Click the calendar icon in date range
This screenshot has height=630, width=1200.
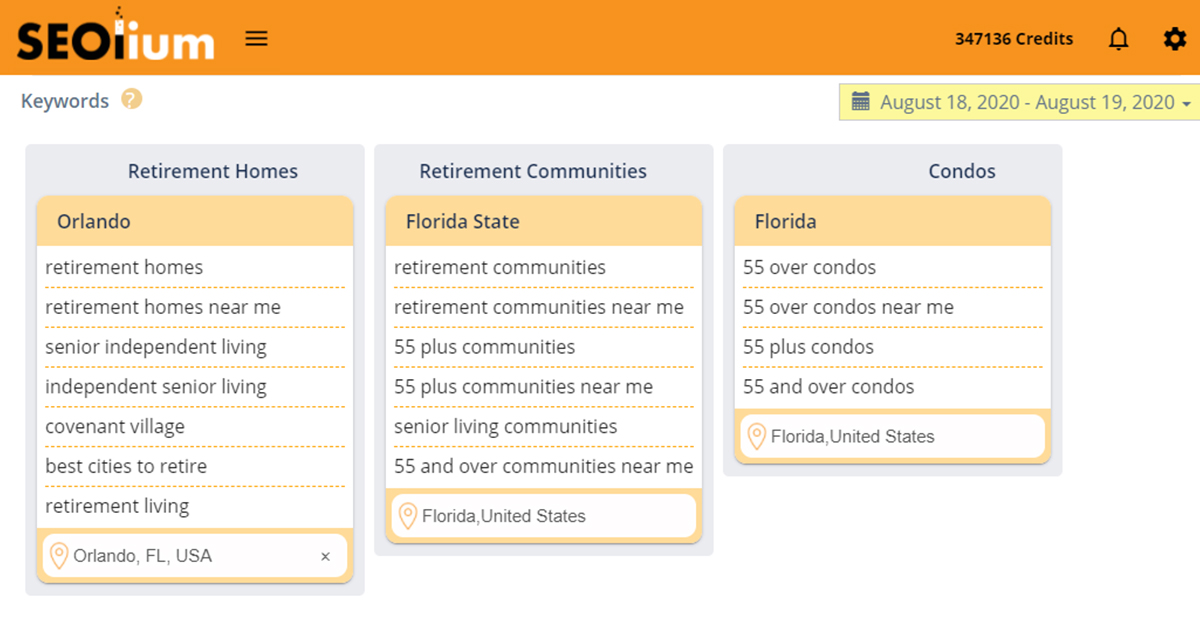click(x=860, y=102)
